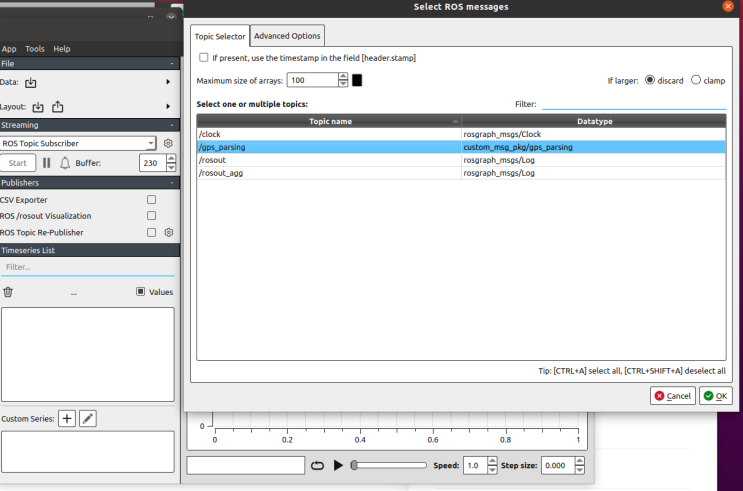Pause streaming with the pause icon
This screenshot has height=491, width=743.
click(x=46, y=163)
